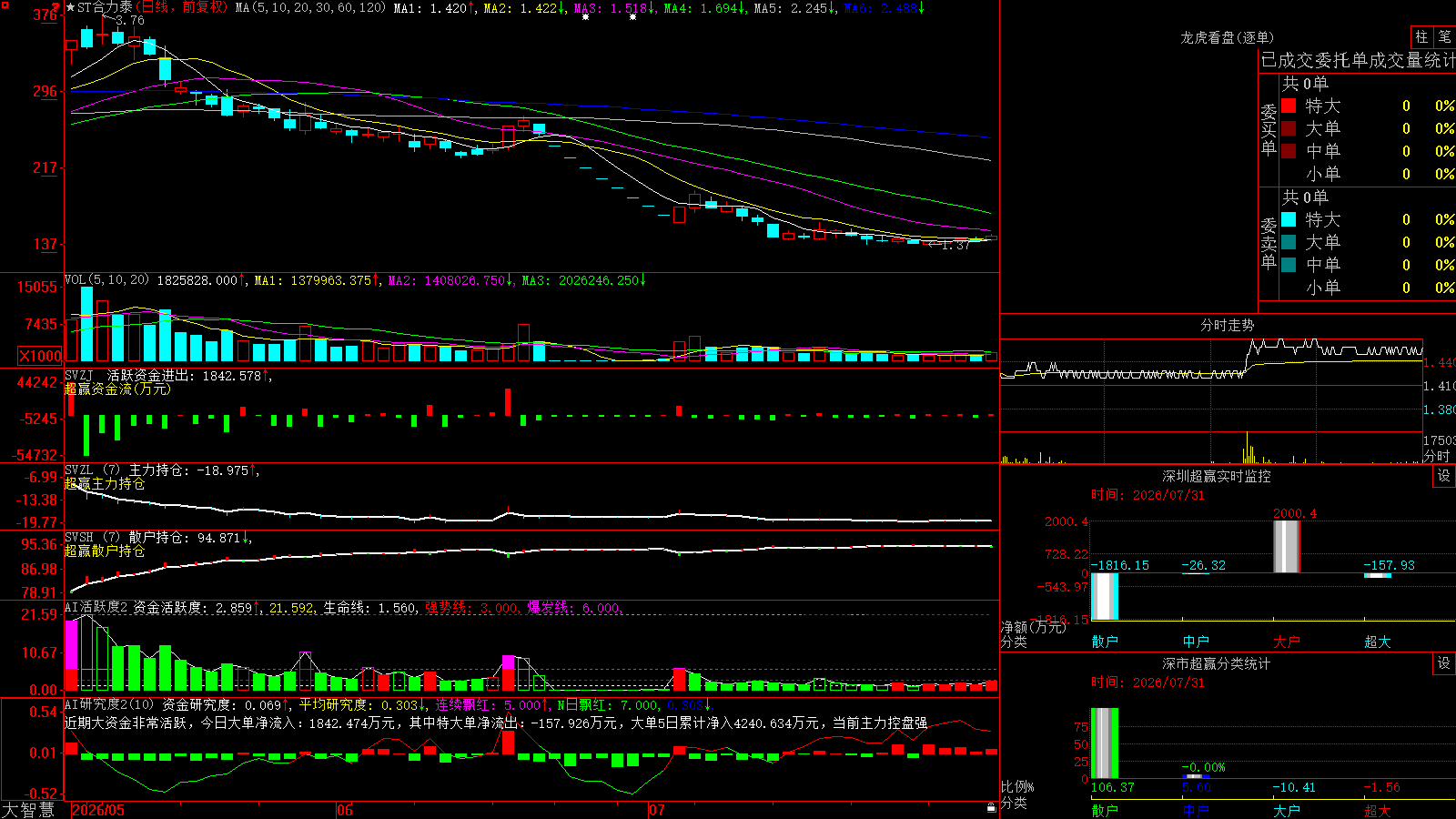Click the 深圳超赢实时监控 panel title
This screenshot has height=819, width=1456.
[1217, 476]
